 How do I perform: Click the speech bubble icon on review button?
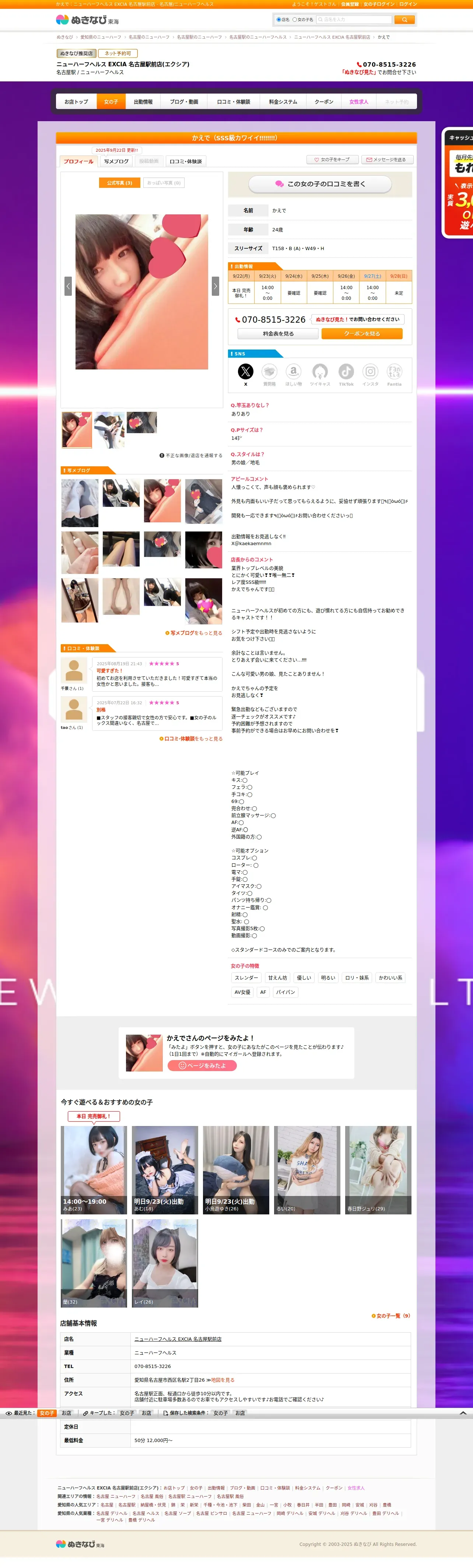point(280,184)
